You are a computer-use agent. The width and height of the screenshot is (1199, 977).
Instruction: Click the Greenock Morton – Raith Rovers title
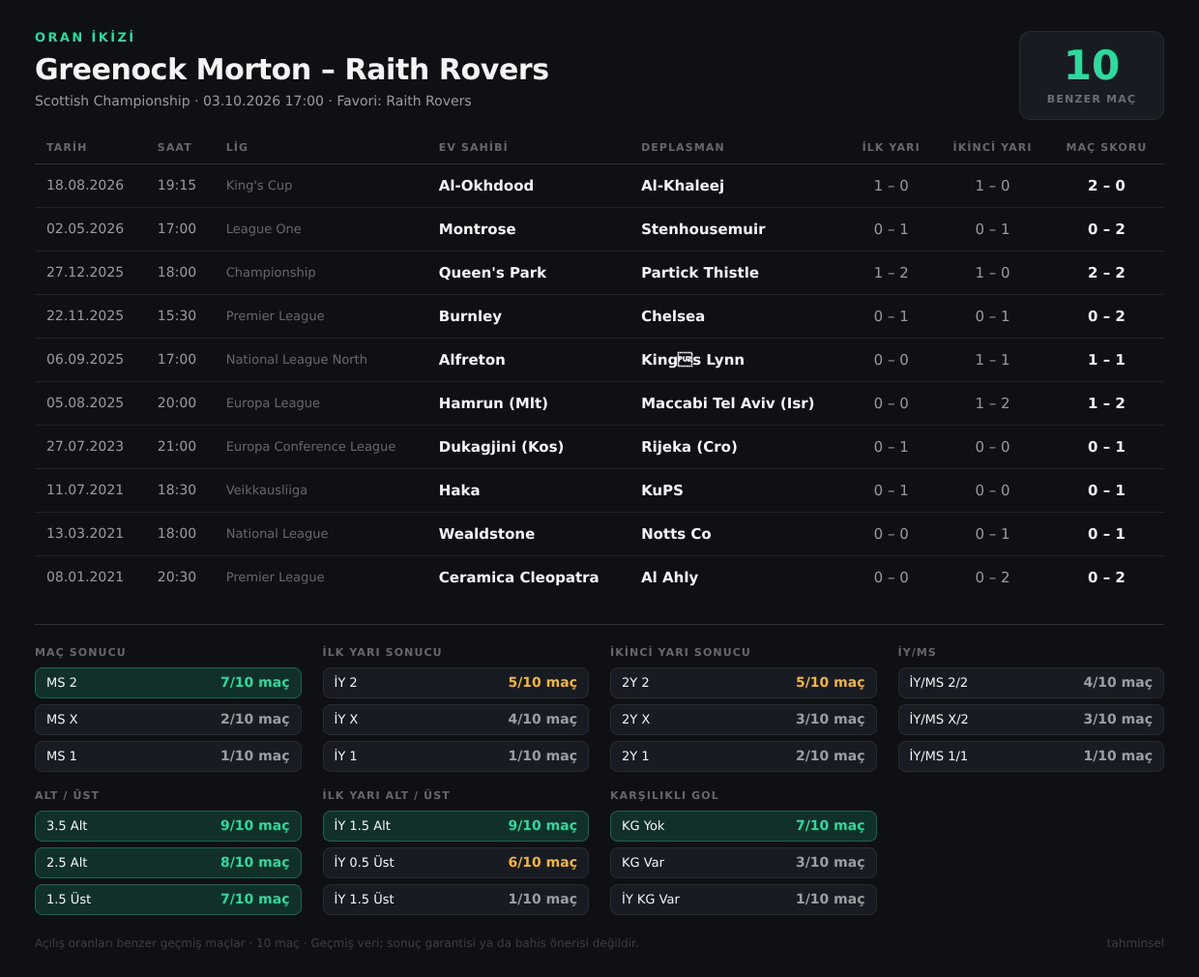[291, 70]
